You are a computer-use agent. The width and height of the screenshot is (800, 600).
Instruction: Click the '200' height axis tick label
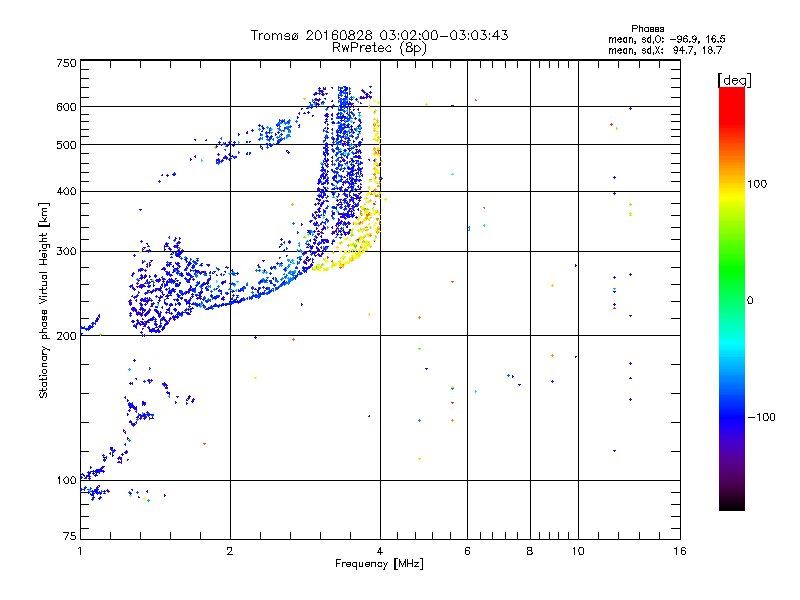[x=66, y=336]
